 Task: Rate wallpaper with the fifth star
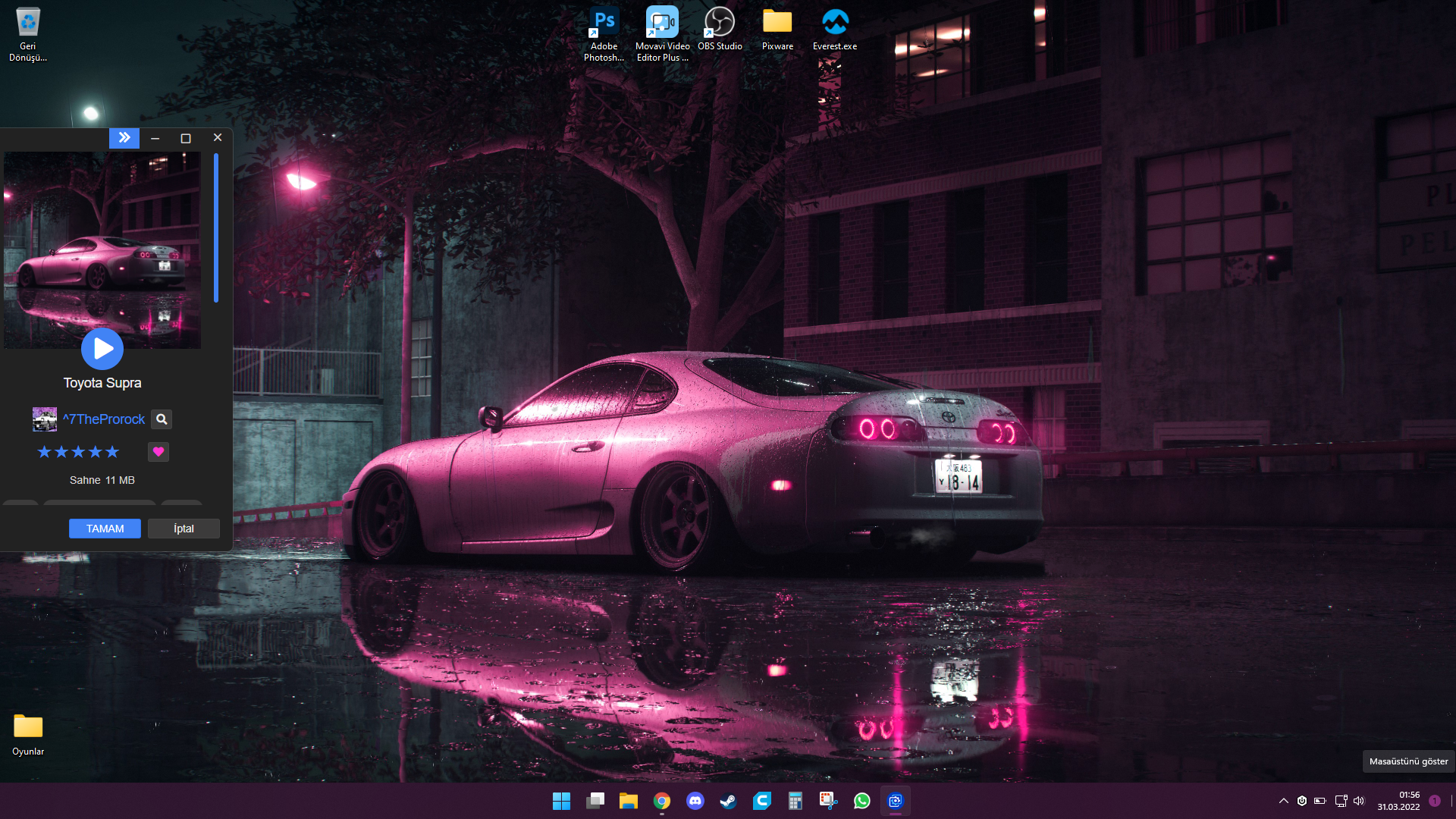(112, 452)
